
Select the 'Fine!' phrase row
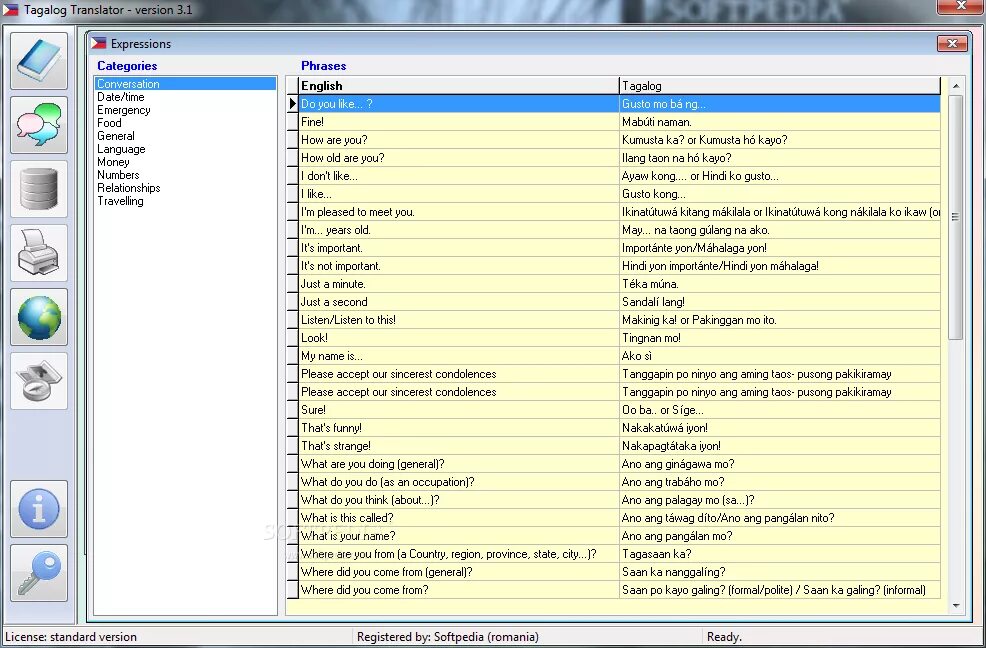(x=458, y=122)
